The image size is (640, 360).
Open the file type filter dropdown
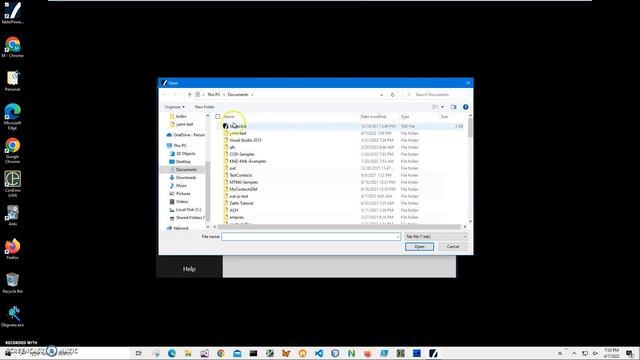[436, 237]
